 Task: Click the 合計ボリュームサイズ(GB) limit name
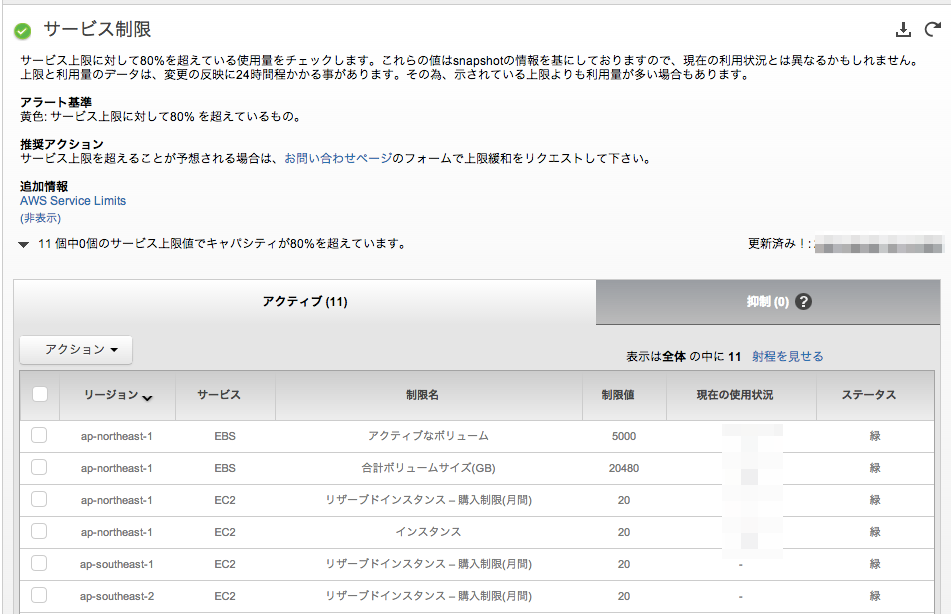point(429,468)
